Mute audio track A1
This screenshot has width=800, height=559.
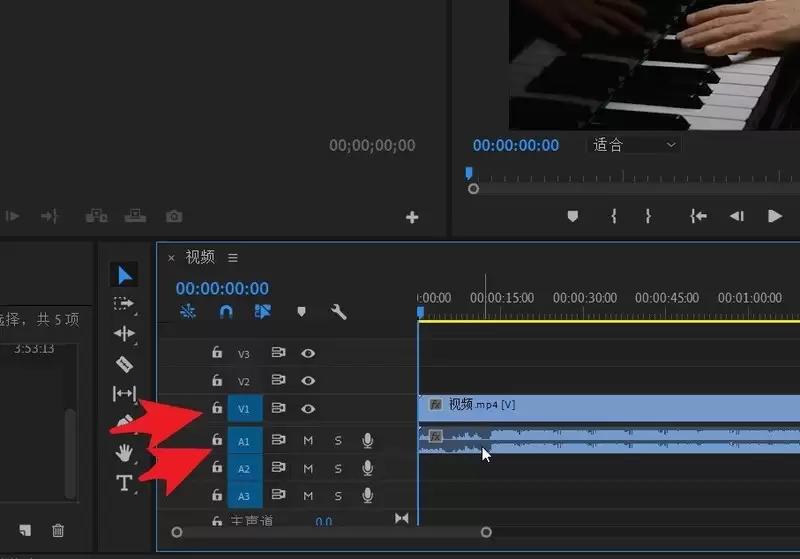pos(308,440)
